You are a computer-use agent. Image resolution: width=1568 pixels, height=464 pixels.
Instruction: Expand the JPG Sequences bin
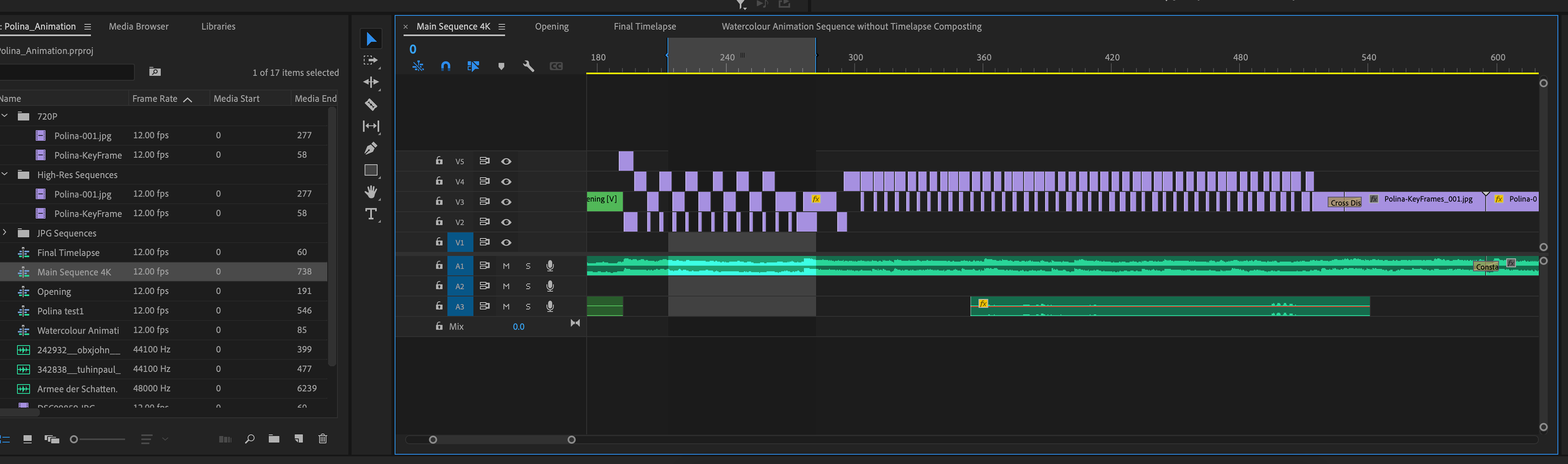tap(5, 232)
